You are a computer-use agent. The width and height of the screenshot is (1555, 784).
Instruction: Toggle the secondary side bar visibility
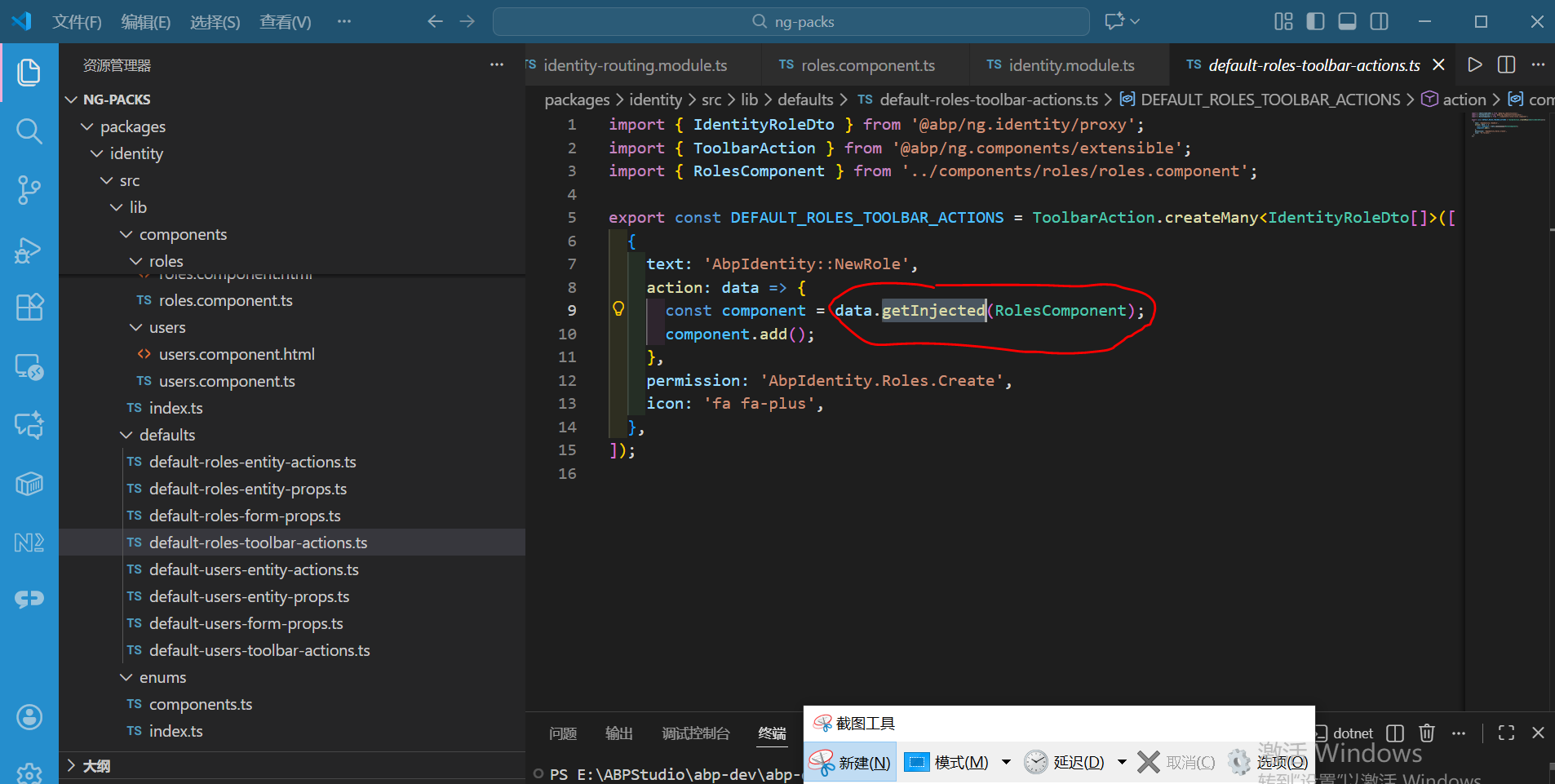point(1379,21)
